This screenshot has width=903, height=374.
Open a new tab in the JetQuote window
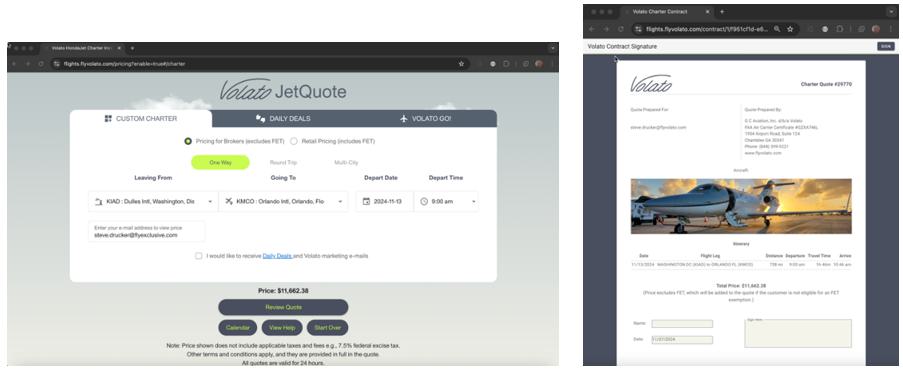point(132,48)
